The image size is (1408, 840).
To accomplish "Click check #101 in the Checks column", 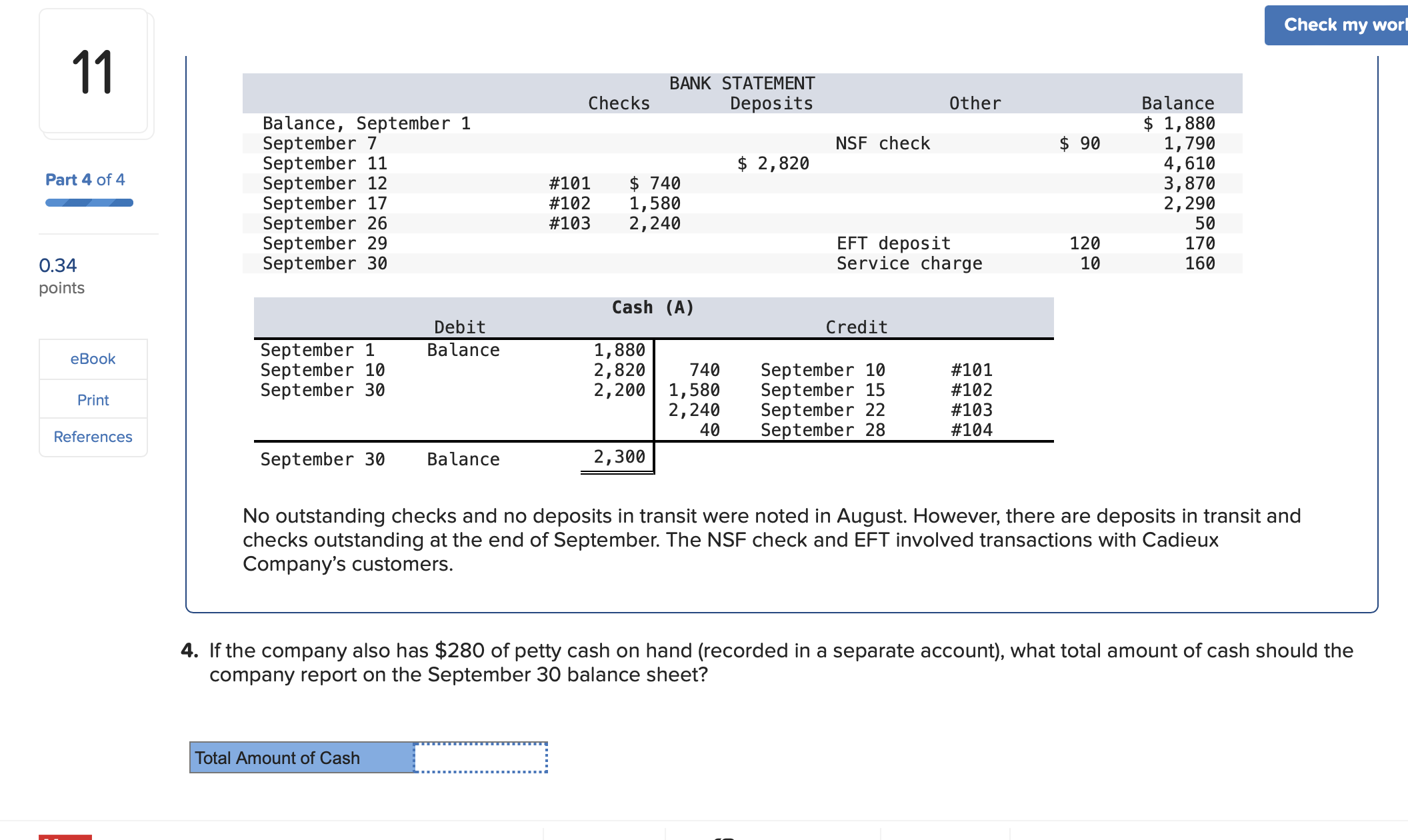I will tap(568, 183).
